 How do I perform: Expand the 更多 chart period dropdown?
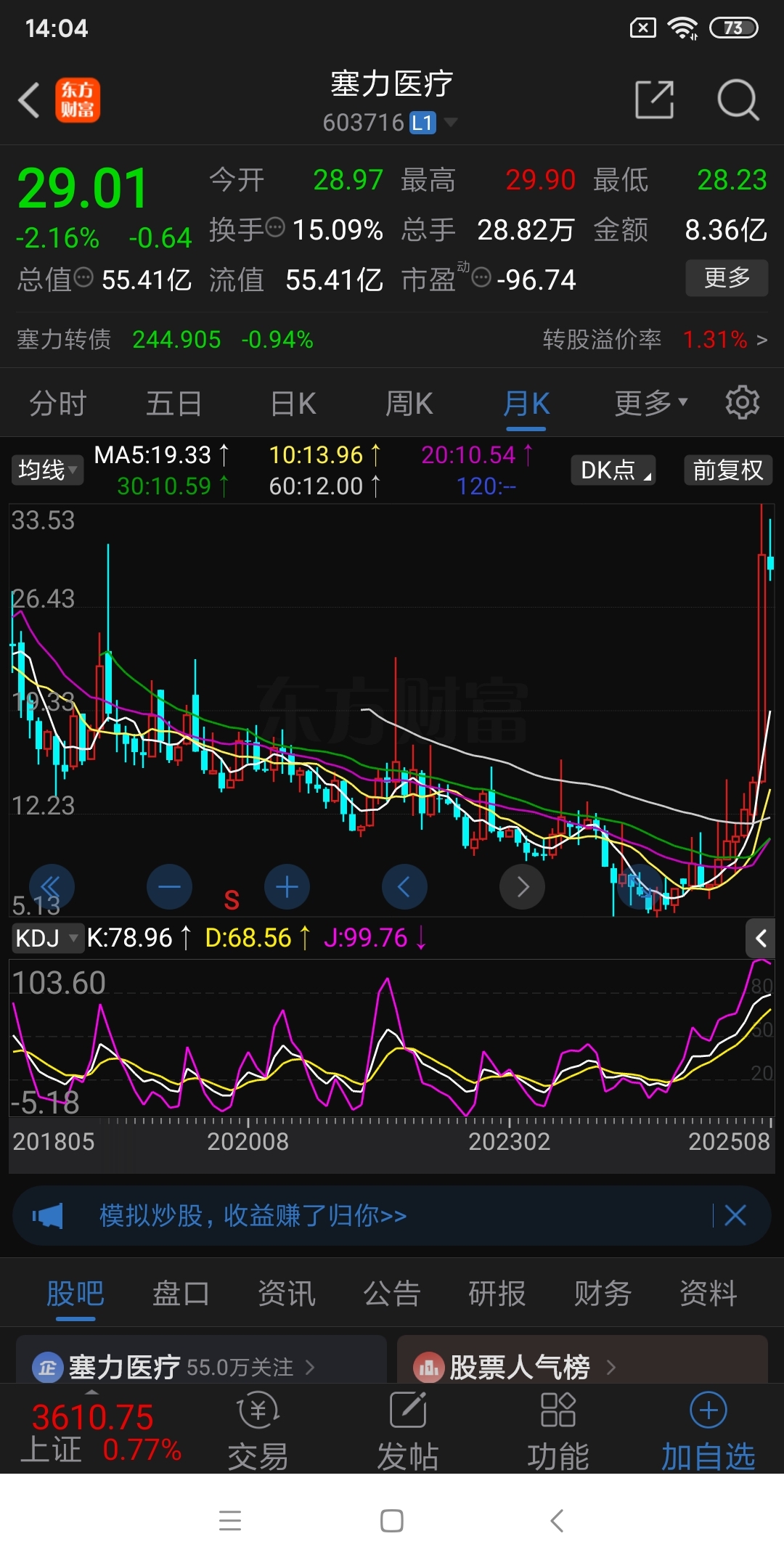[x=650, y=404]
